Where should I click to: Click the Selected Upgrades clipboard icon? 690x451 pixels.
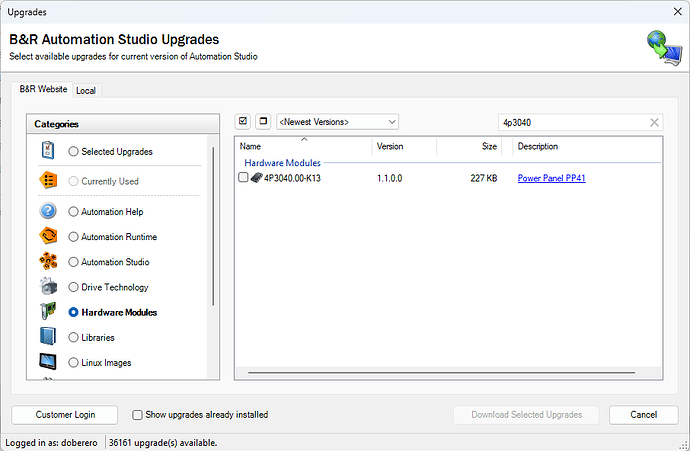point(48,150)
